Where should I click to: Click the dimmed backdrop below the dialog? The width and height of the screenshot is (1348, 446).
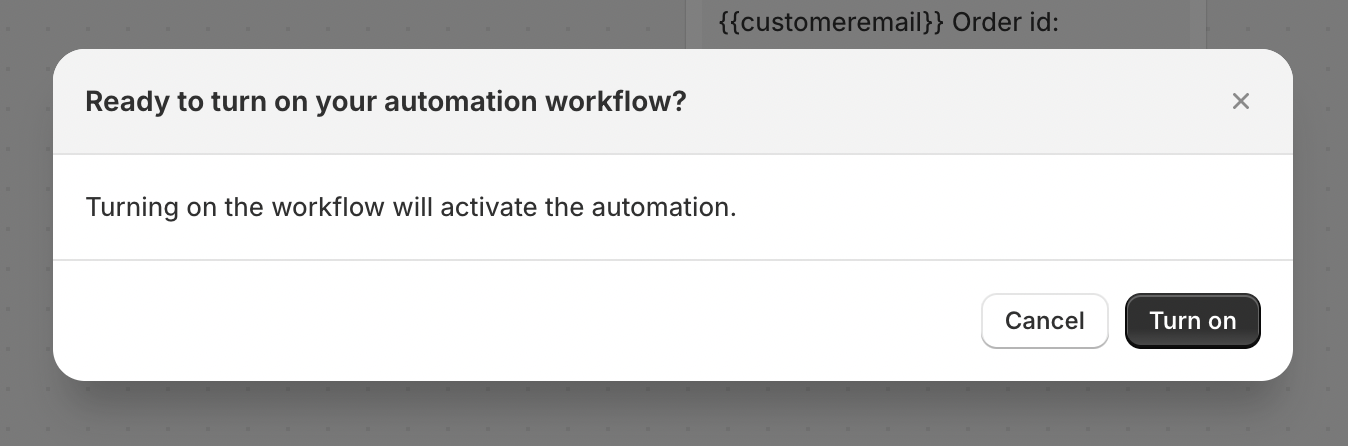(672, 415)
